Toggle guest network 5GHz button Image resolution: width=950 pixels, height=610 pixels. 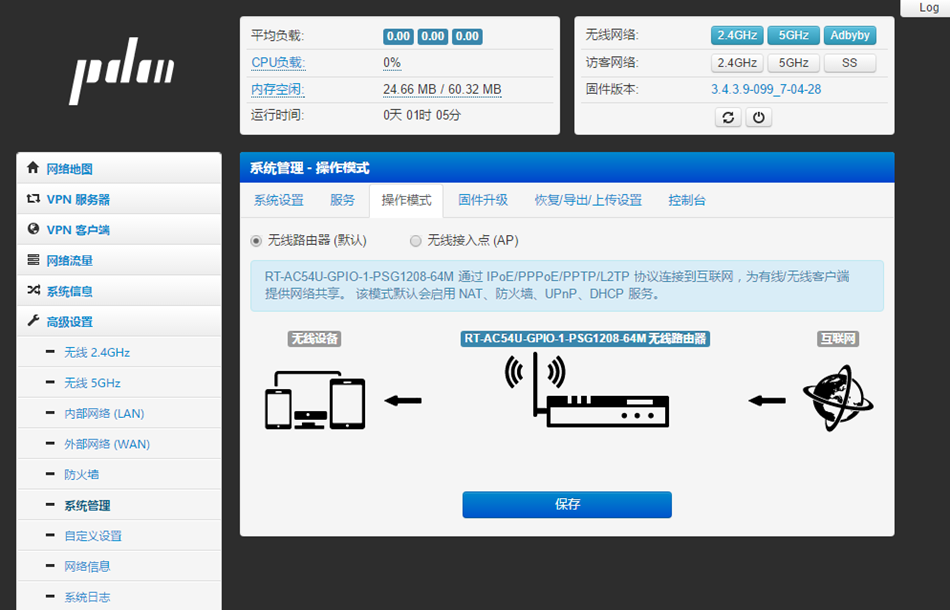point(794,63)
